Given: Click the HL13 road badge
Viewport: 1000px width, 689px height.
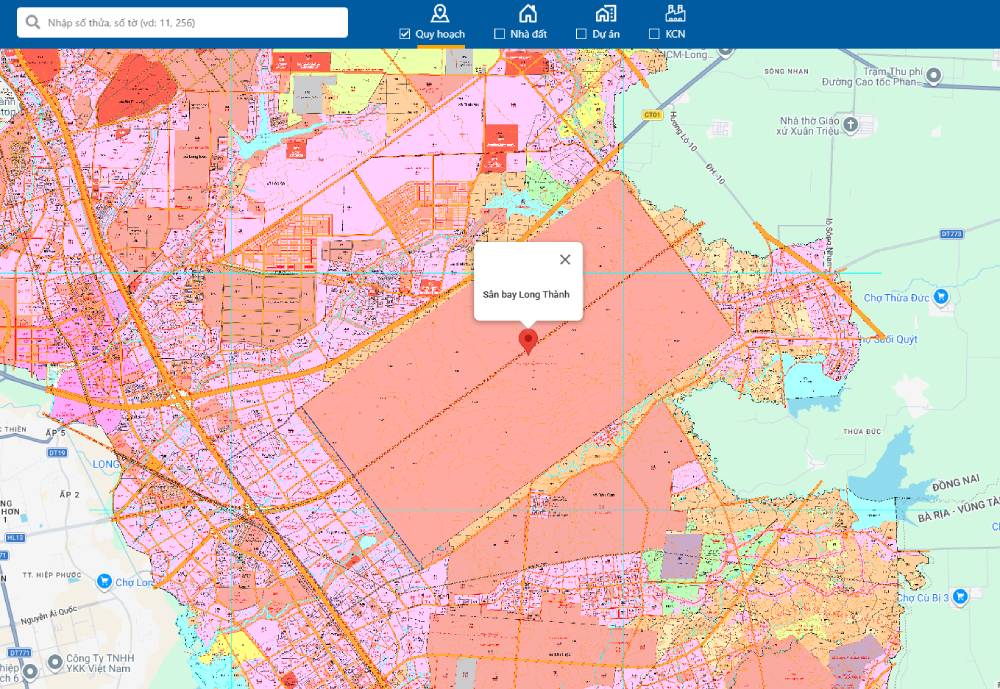Looking at the screenshot, I should tap(14, 537).
